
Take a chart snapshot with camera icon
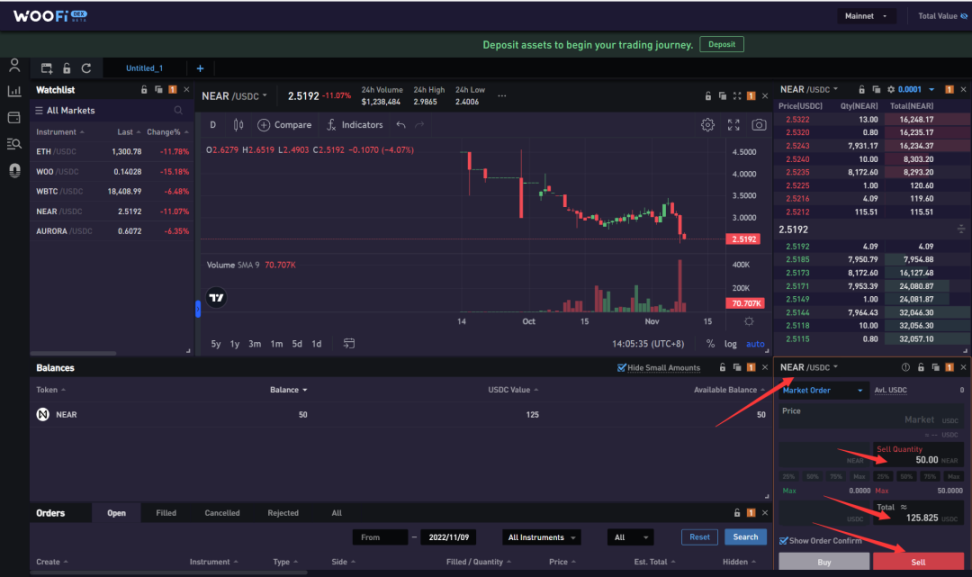[x=759, y=125]
